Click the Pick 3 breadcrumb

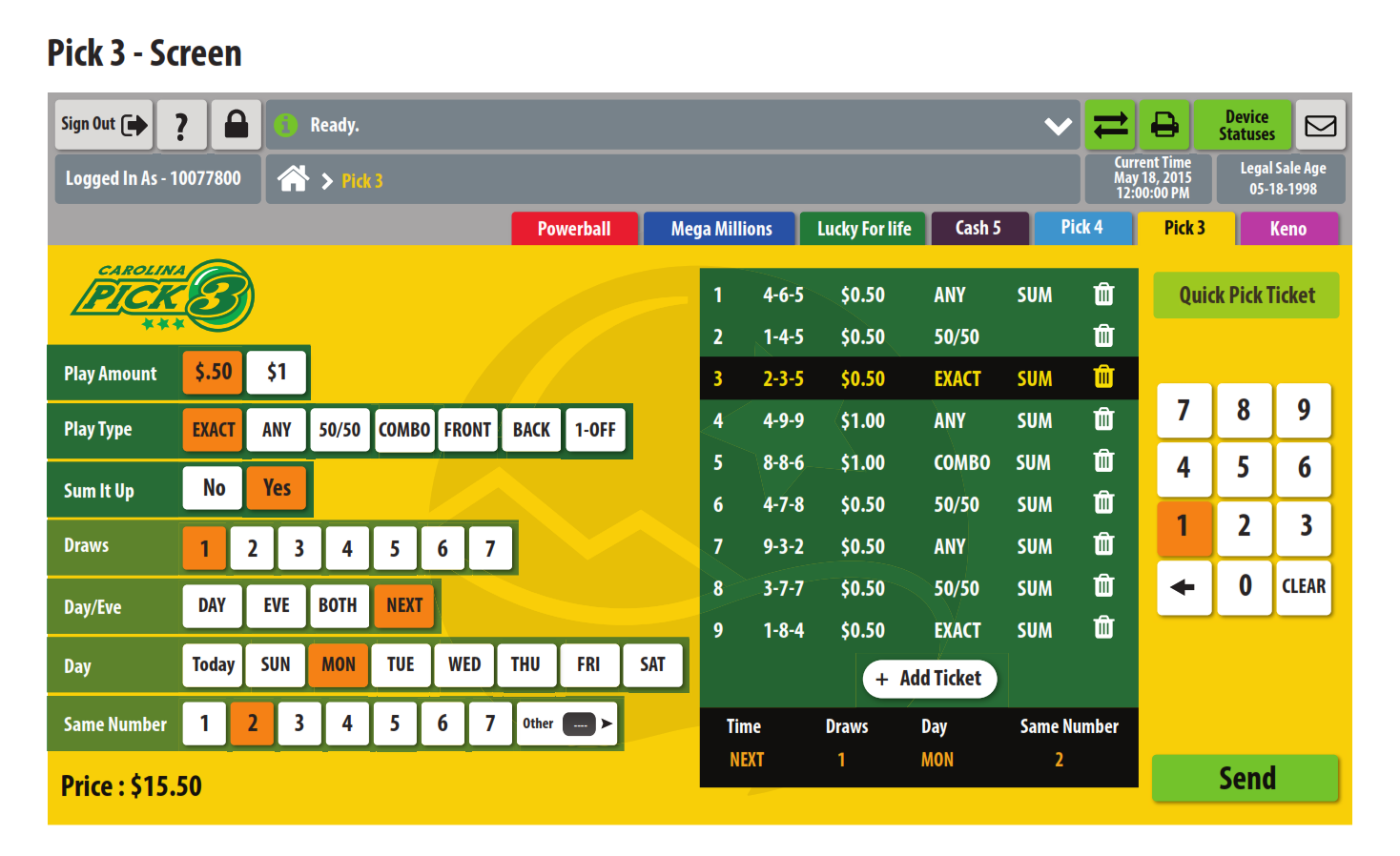click(x=362, y=181)
